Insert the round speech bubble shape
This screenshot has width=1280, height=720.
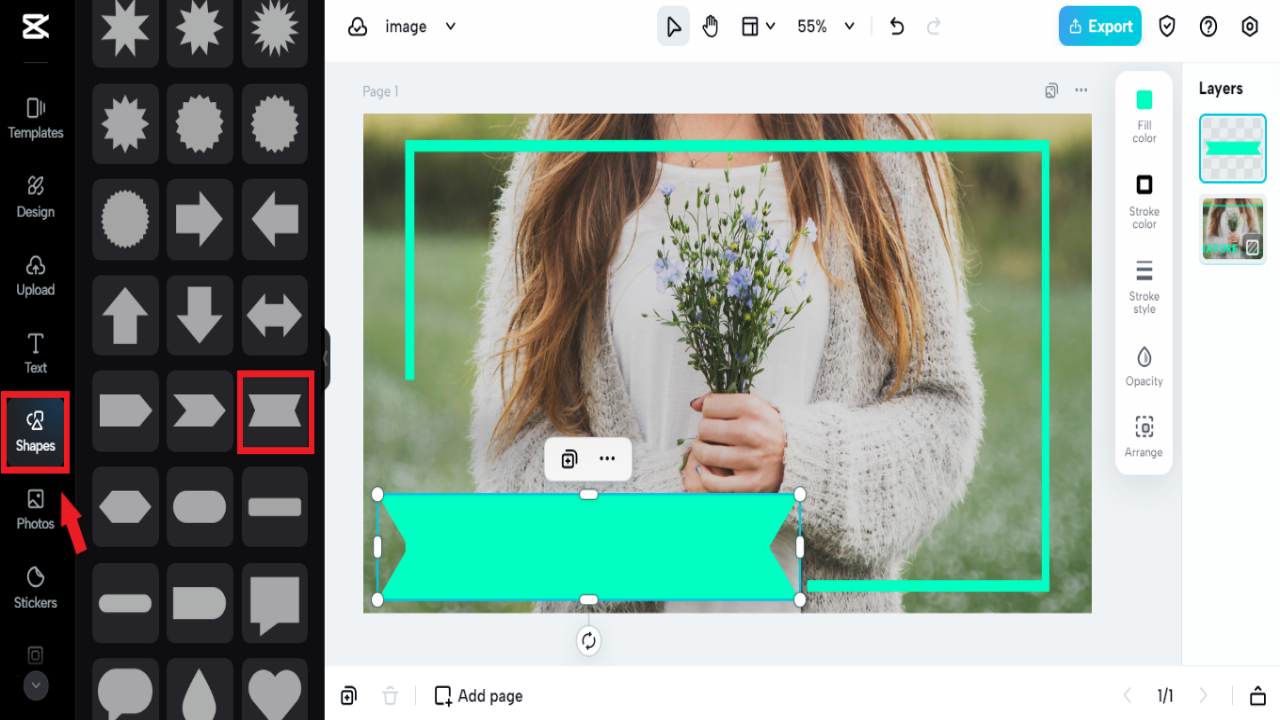click(125, 691)
